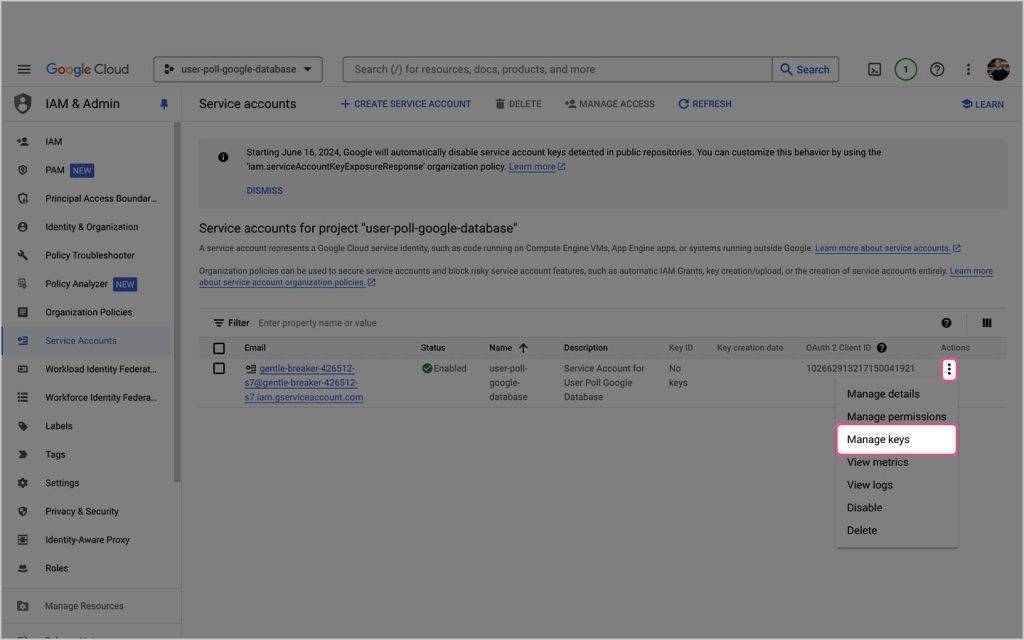1024x640 pixels.
Task: Click the filter help question icon
Action: (x=946, y=323)
